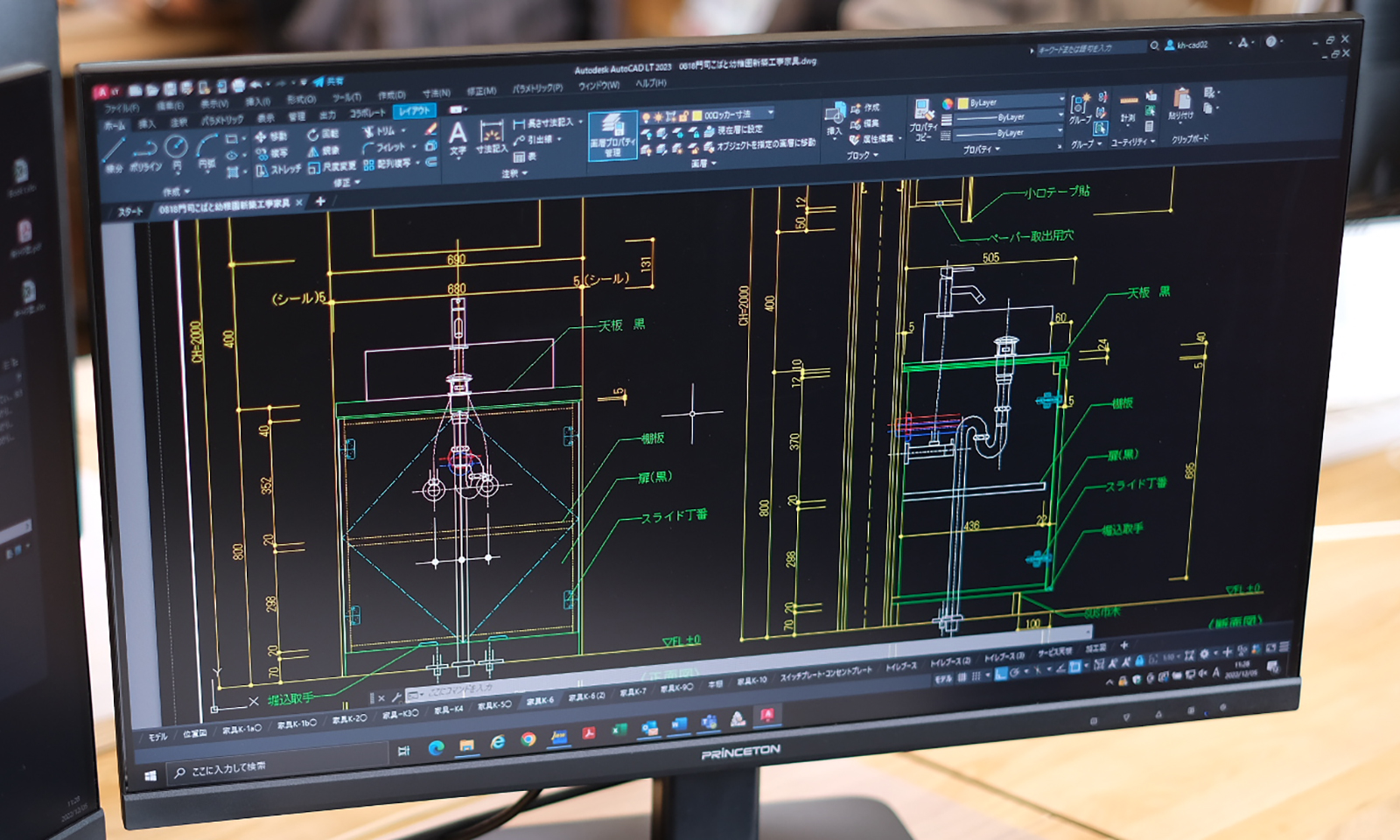The image size is (1400, 840).
Task: Toggle layer on/off lightbulb icon
Action: pos(646,116)
